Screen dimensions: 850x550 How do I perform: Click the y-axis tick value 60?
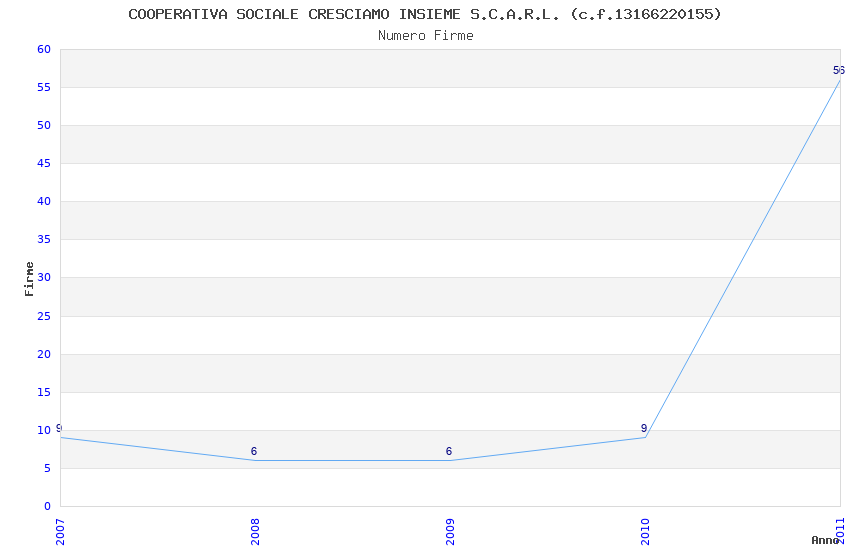coord(44,49)
